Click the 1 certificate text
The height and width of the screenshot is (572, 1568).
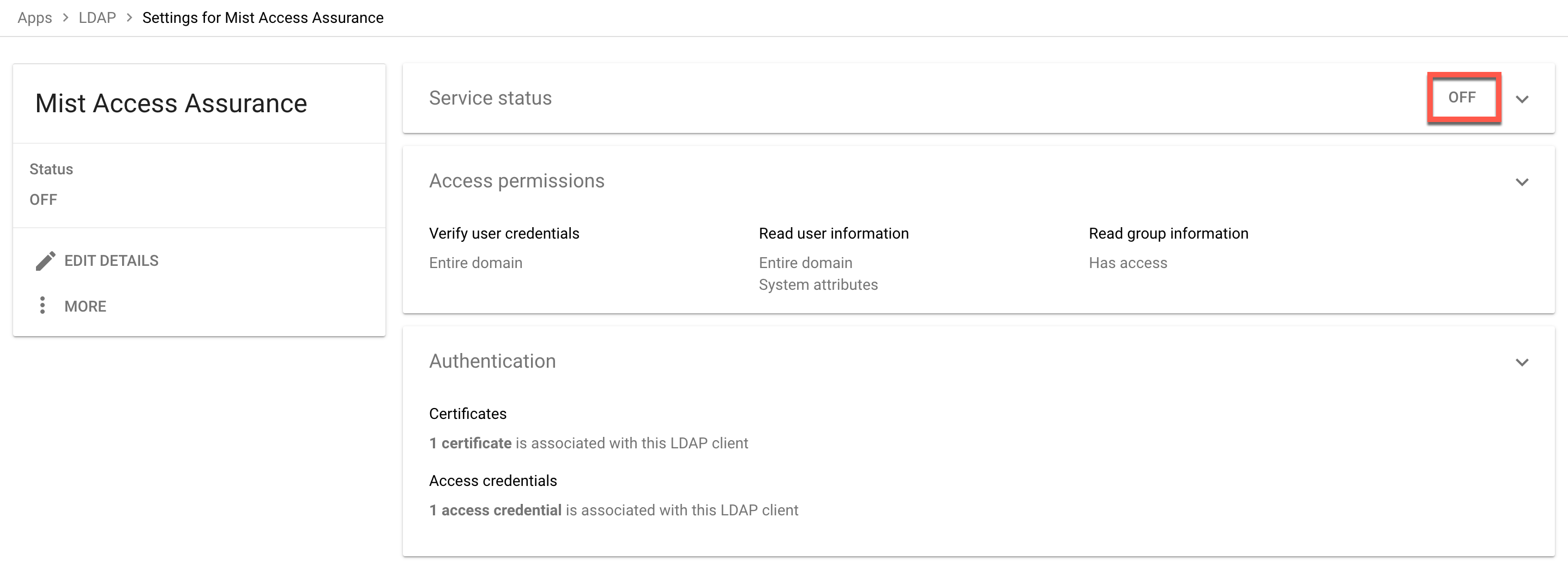pos(470,443)
